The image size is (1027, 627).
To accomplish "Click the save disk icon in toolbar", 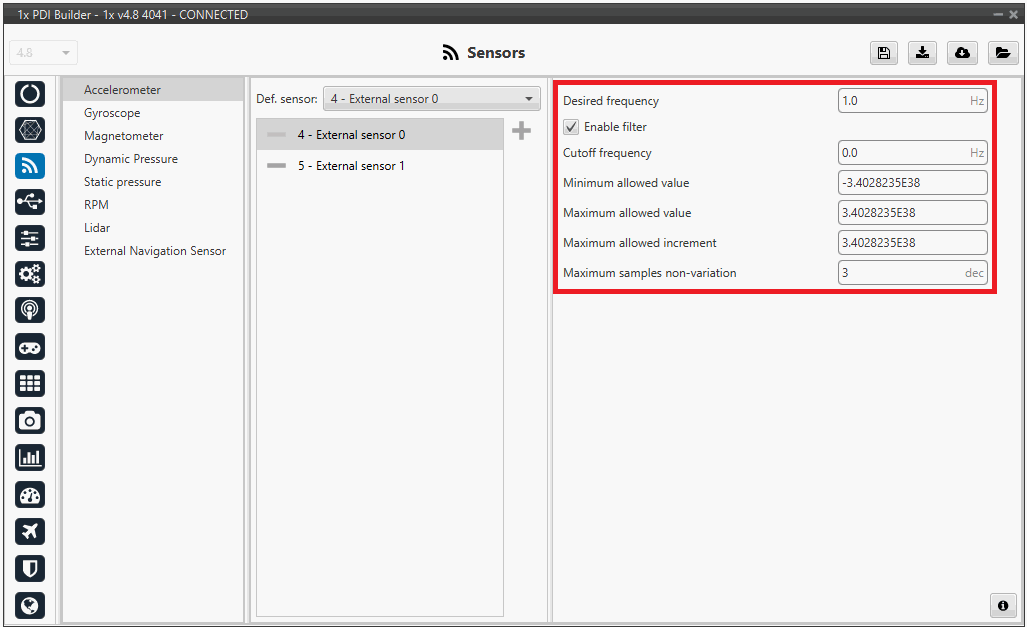I will tap(884, 53).
